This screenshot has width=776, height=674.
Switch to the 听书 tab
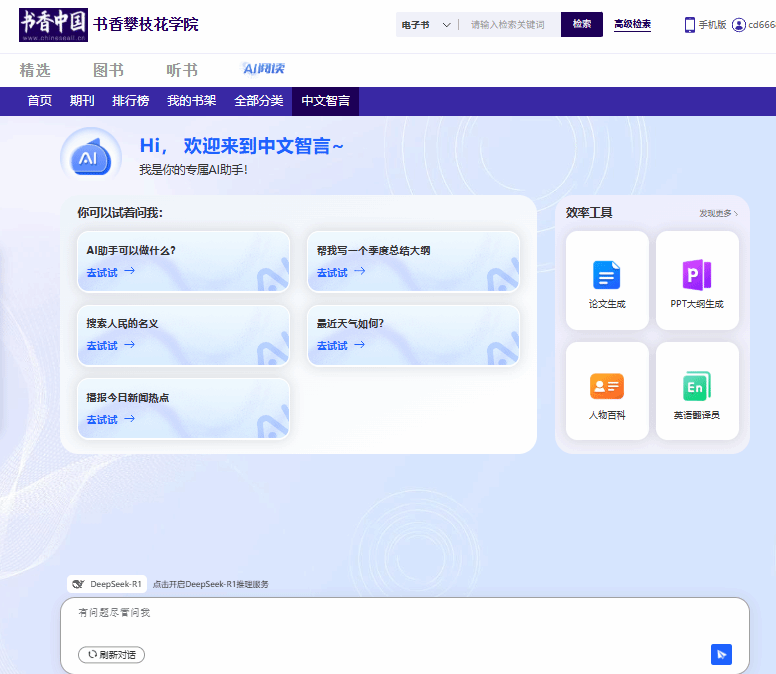click(182, 70)
